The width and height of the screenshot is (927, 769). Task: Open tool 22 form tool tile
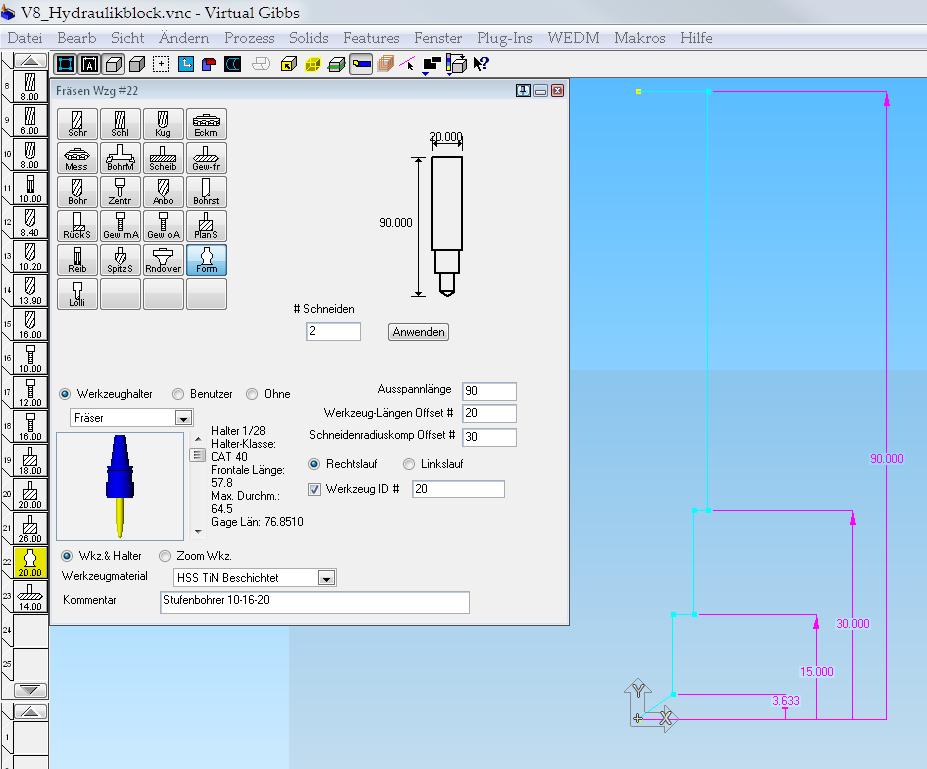[30, 562]
